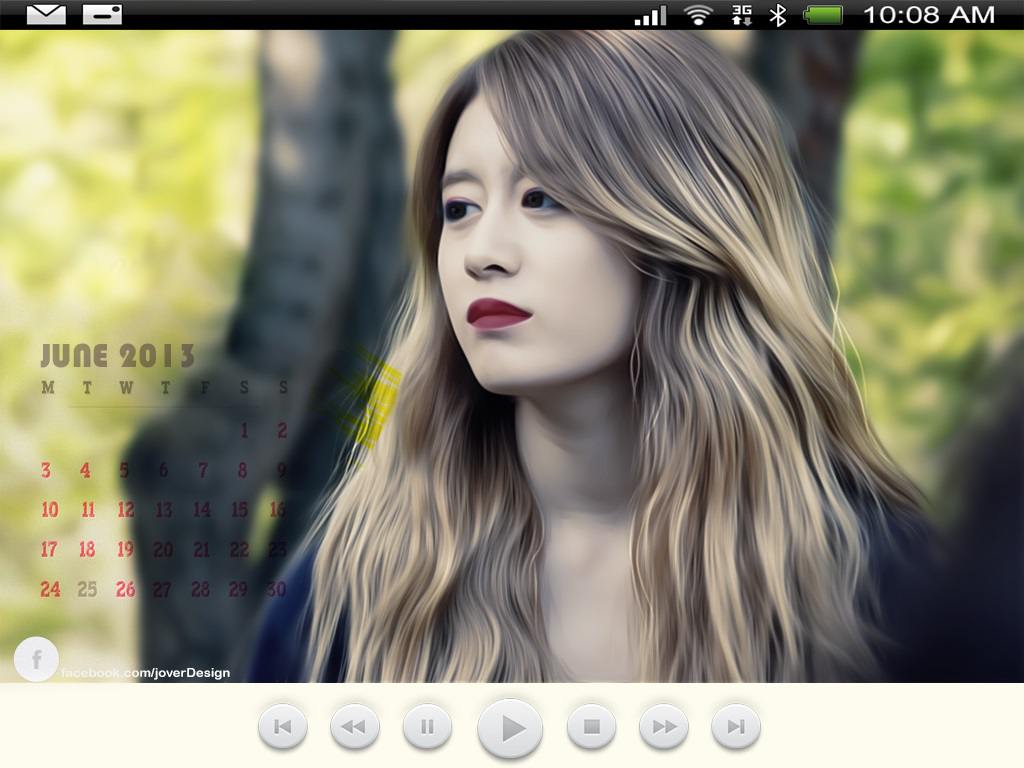Select date 4 on the calendar
Screen dimensions: 1024x768
pos(85,470)
